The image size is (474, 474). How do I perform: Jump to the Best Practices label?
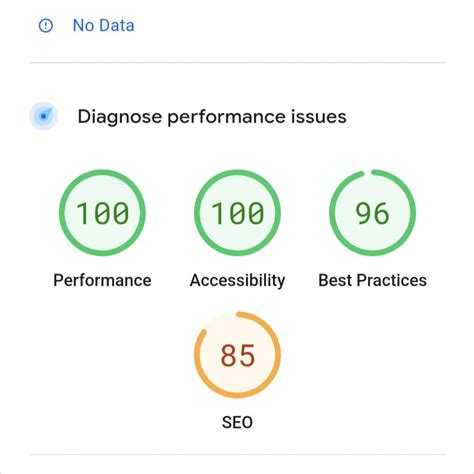tap(372, 280)
